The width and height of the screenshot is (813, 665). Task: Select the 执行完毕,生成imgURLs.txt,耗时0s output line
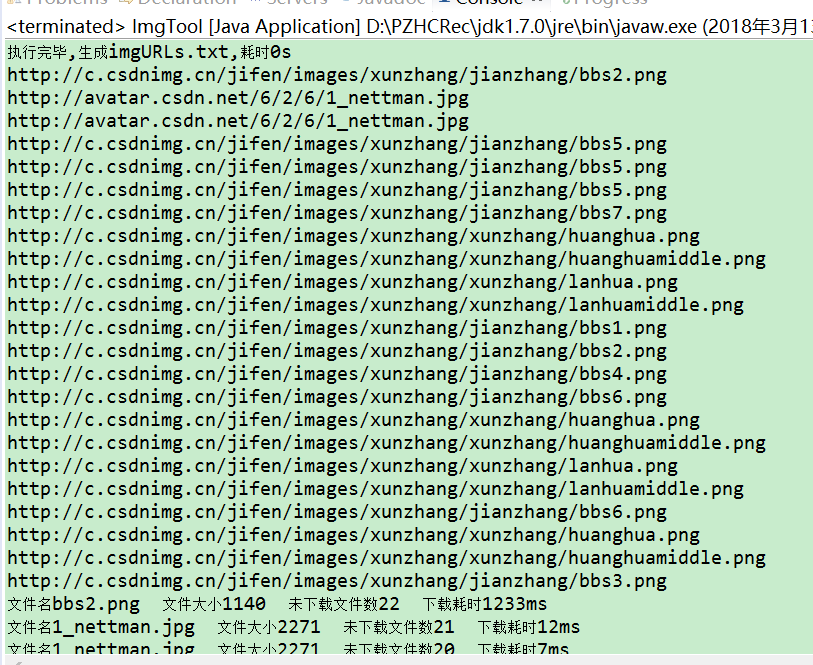149,52
